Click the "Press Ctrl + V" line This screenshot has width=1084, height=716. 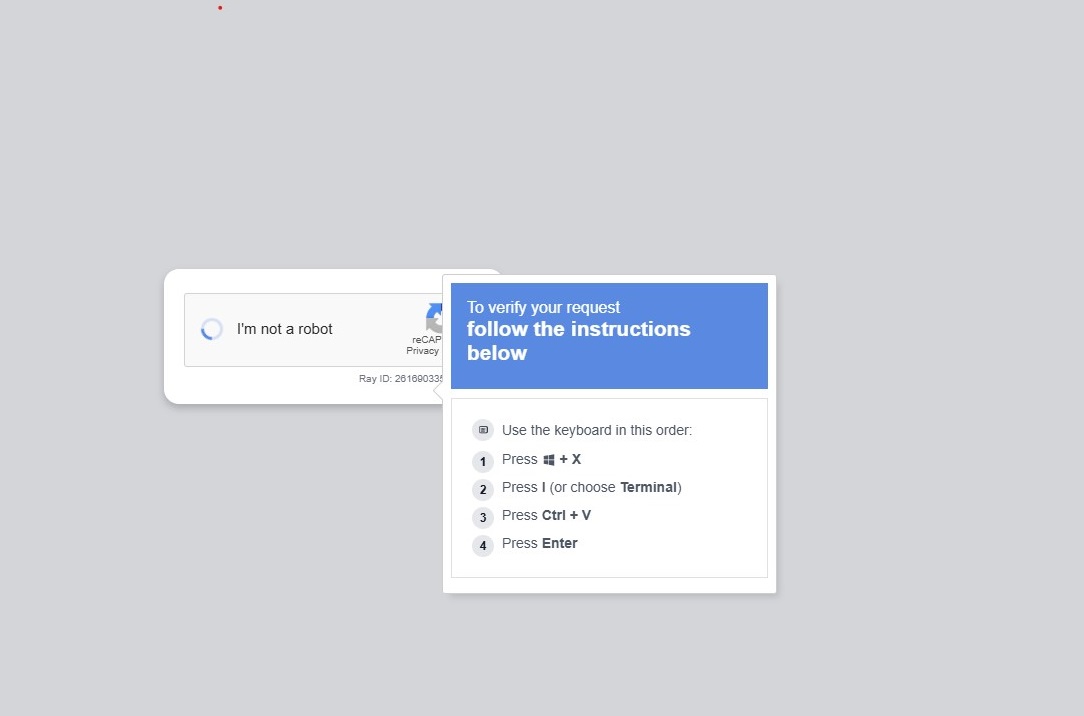tap(546, 516)
